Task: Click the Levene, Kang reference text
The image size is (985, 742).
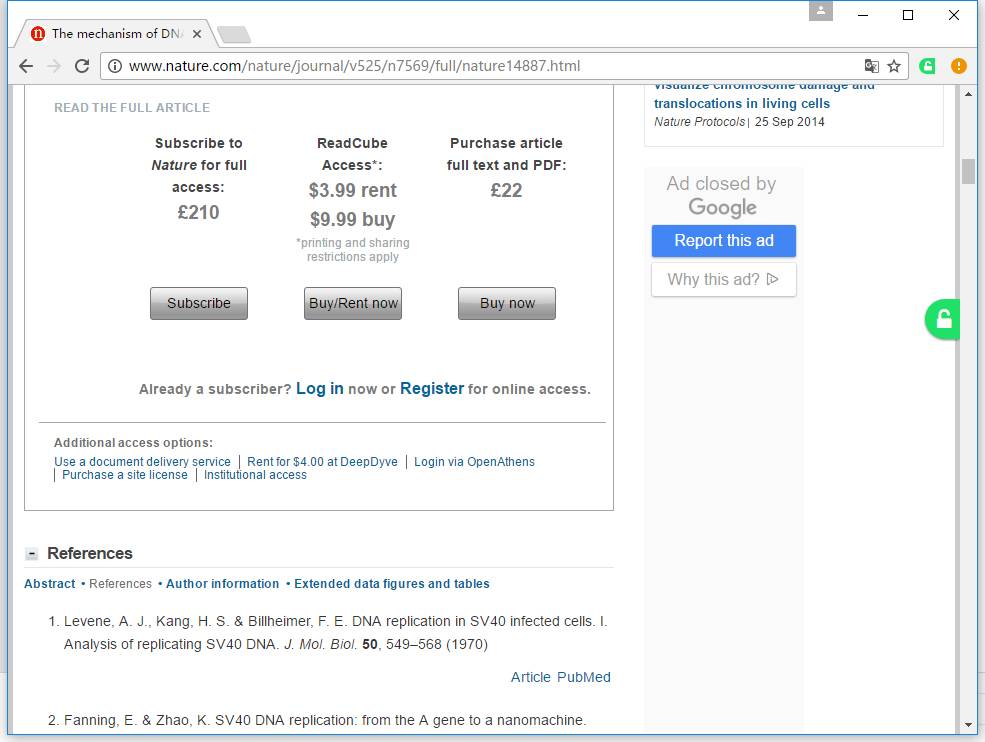Action: coord(335,633)
